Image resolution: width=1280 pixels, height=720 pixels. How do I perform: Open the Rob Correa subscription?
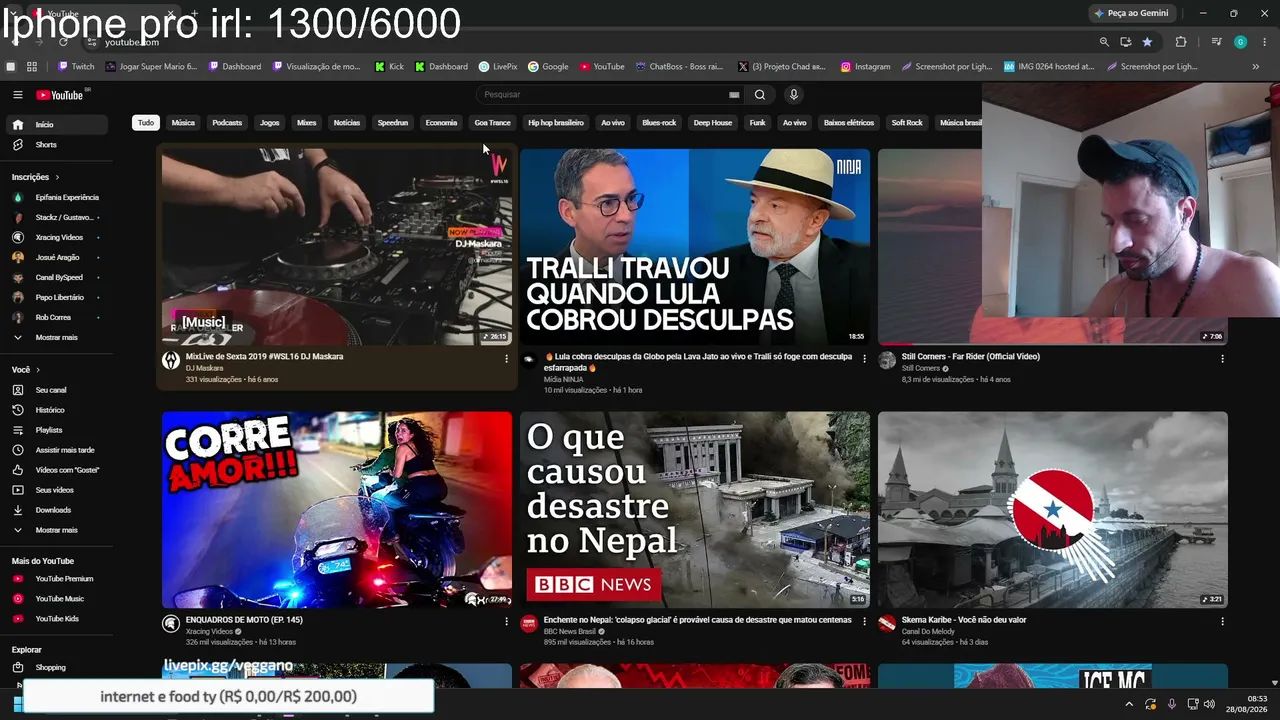[x=56, y=318]
